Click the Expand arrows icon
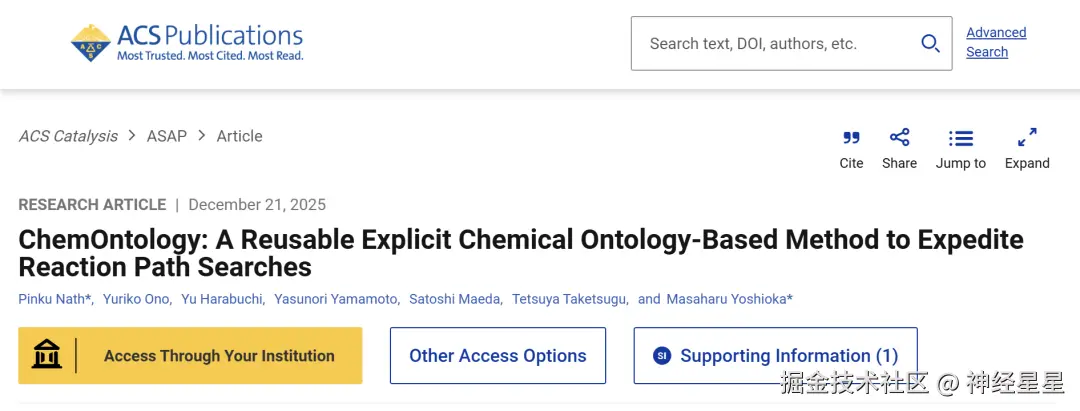Image resolution: width=1080 pixels, height=411 pixels. [x=1027, y=138]
